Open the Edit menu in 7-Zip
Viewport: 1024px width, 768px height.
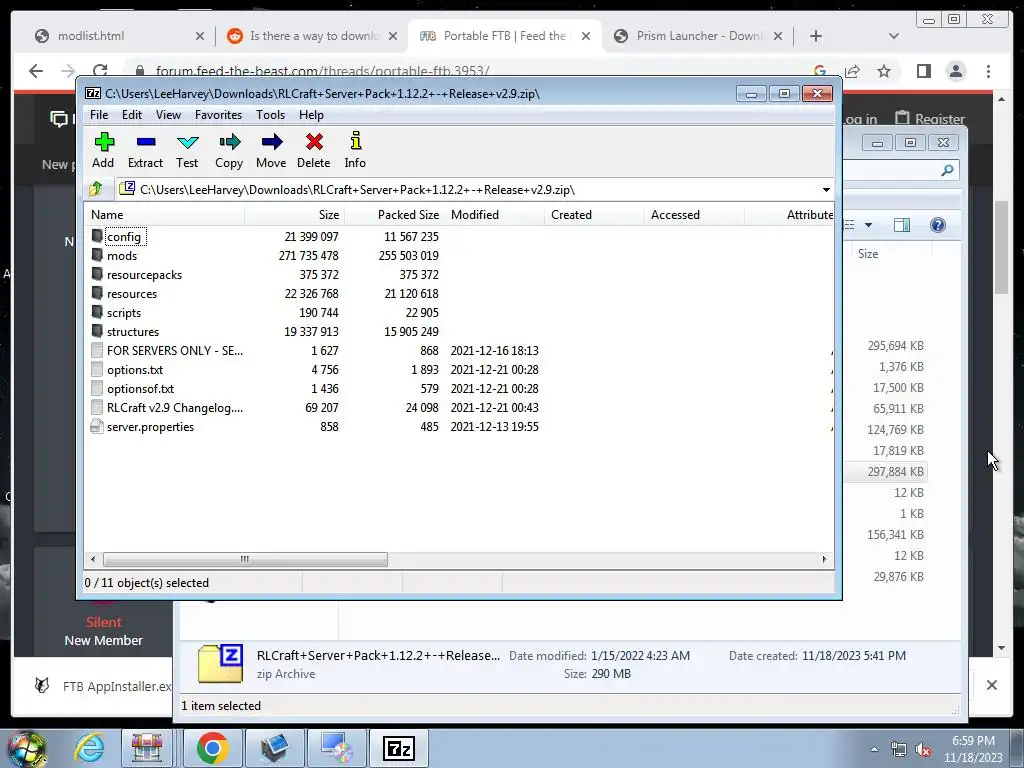[131, 115]
